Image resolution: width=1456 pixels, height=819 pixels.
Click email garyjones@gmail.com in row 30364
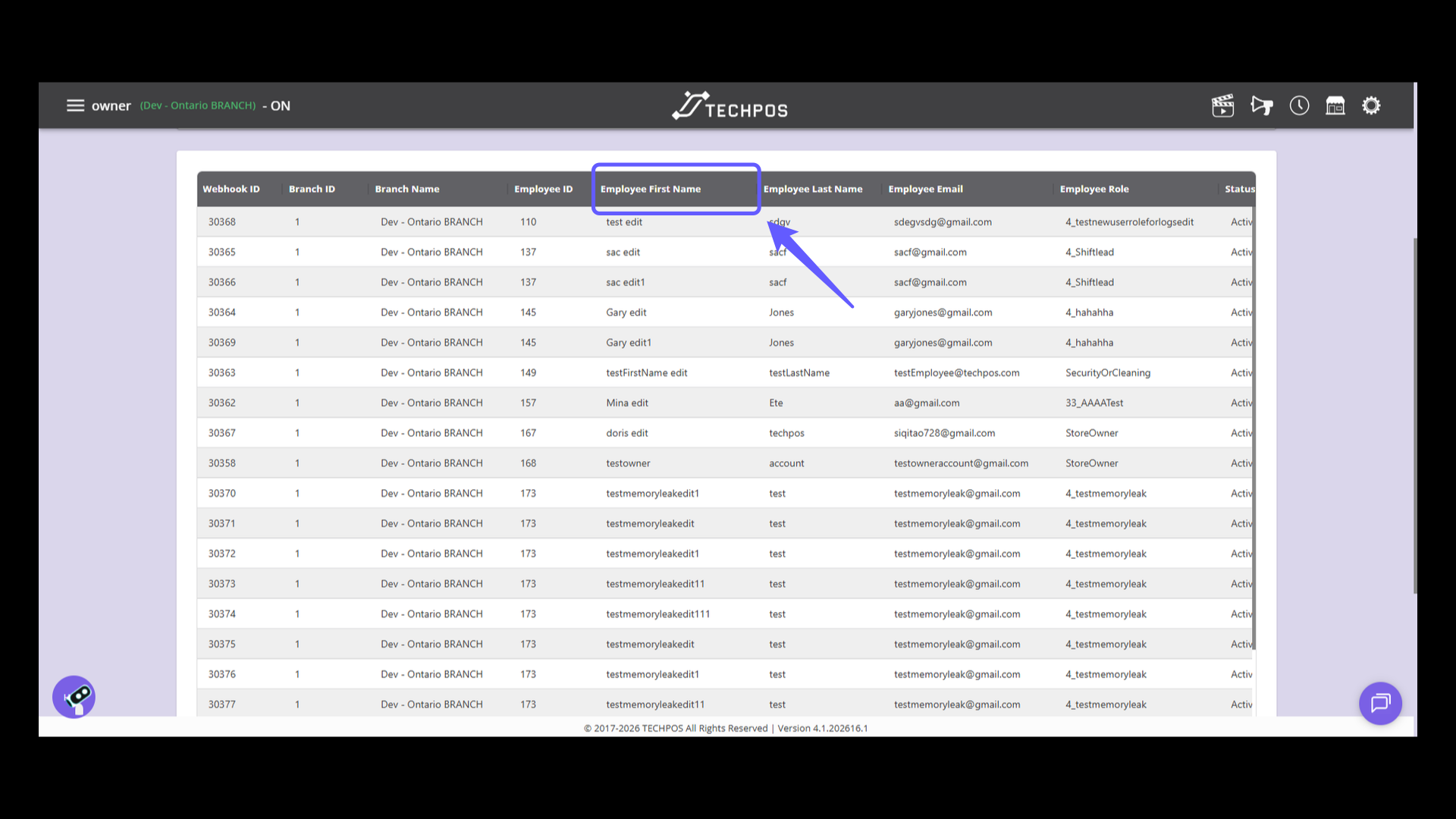click(x=943, y=312)
